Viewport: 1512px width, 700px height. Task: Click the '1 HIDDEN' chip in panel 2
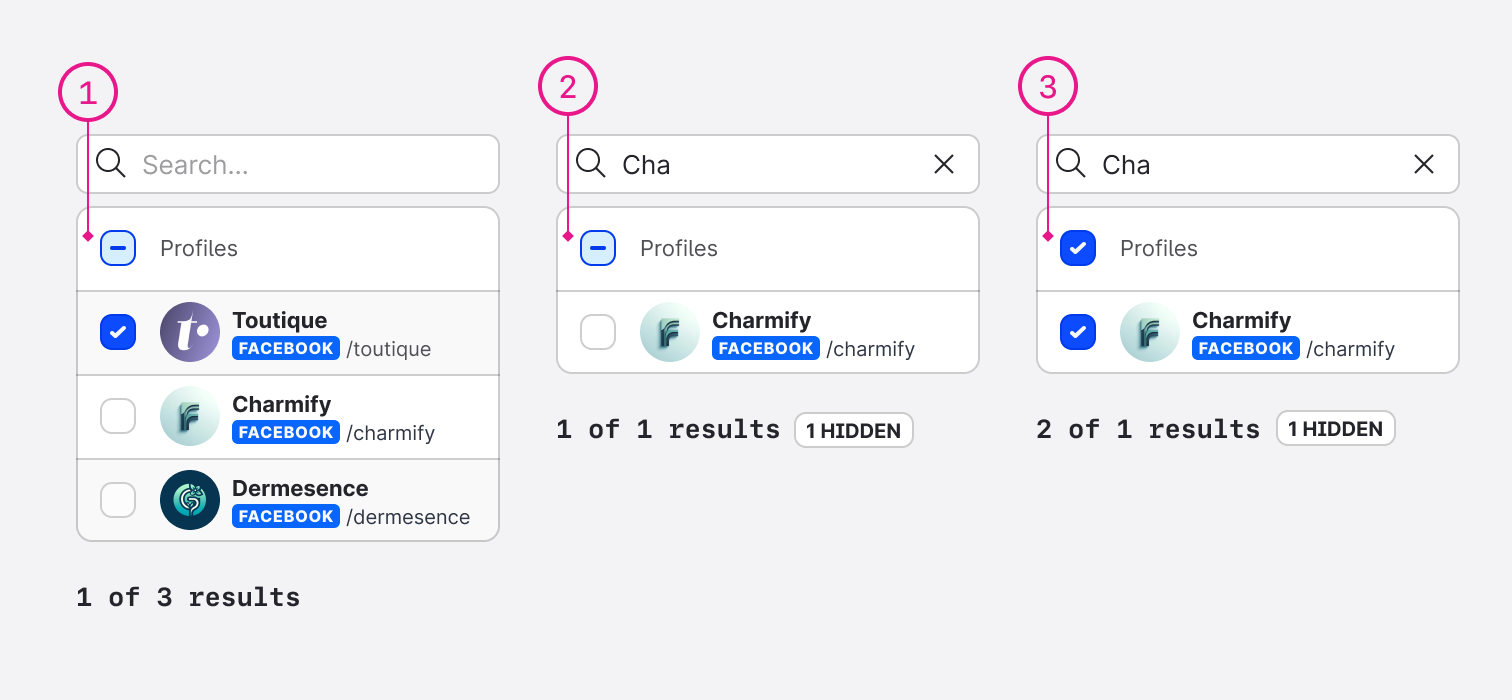click(x=853, y=430)
